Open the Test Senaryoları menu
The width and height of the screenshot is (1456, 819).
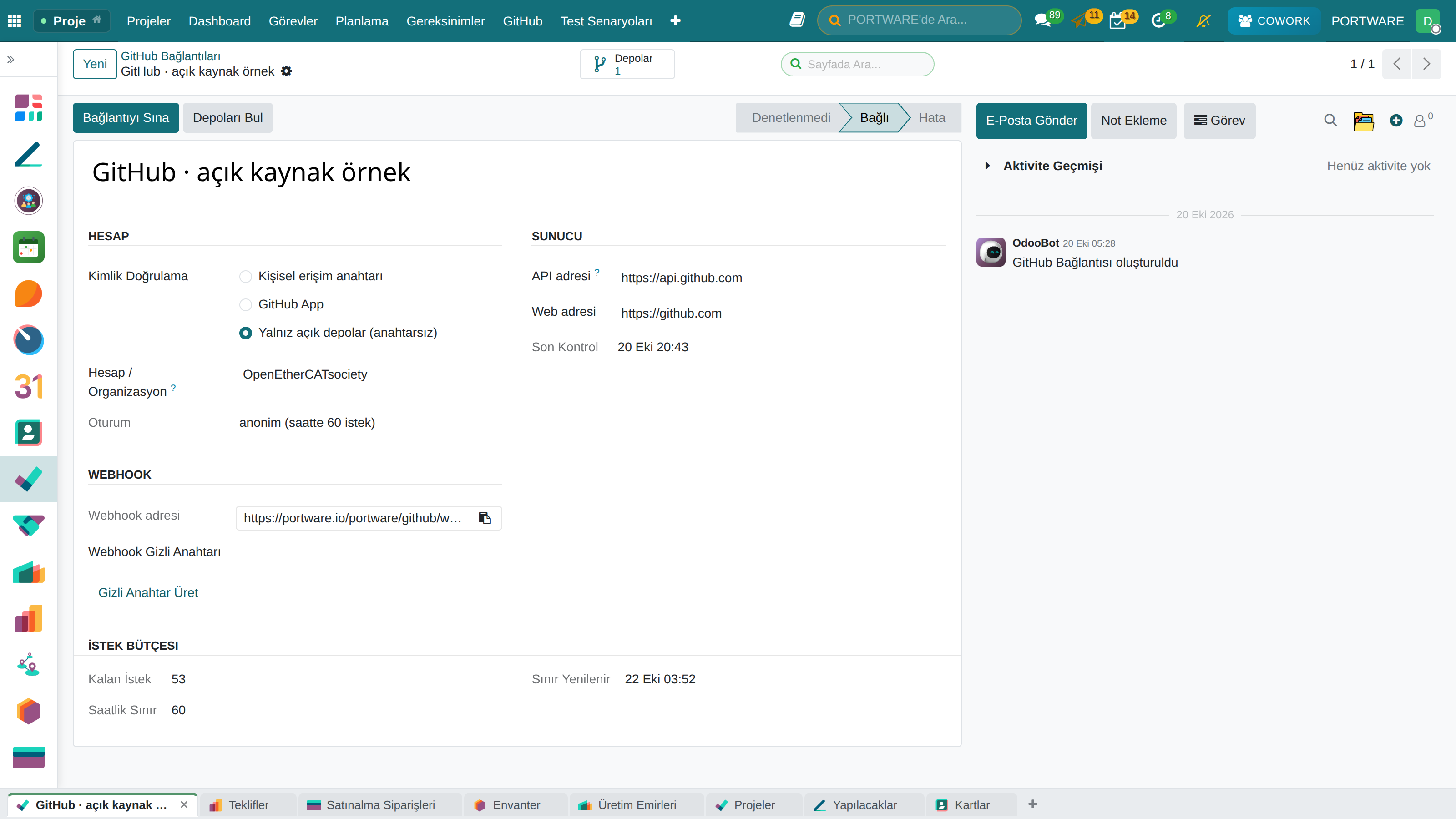[x=606, y=21]
